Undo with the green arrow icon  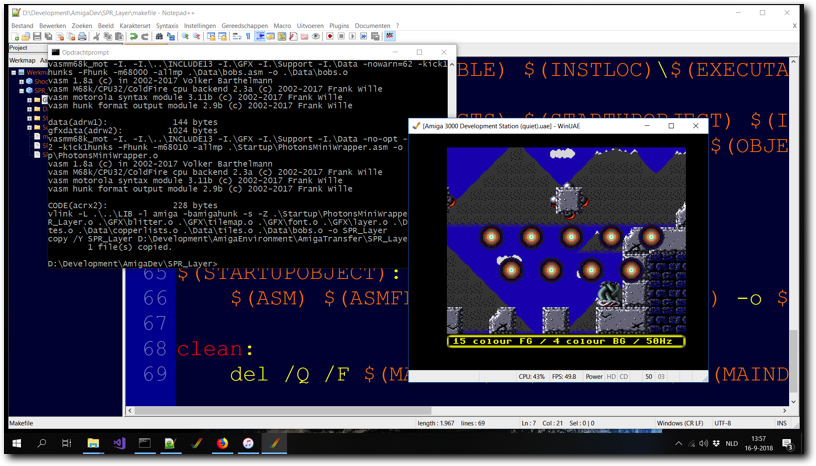(x=134, y=36)
